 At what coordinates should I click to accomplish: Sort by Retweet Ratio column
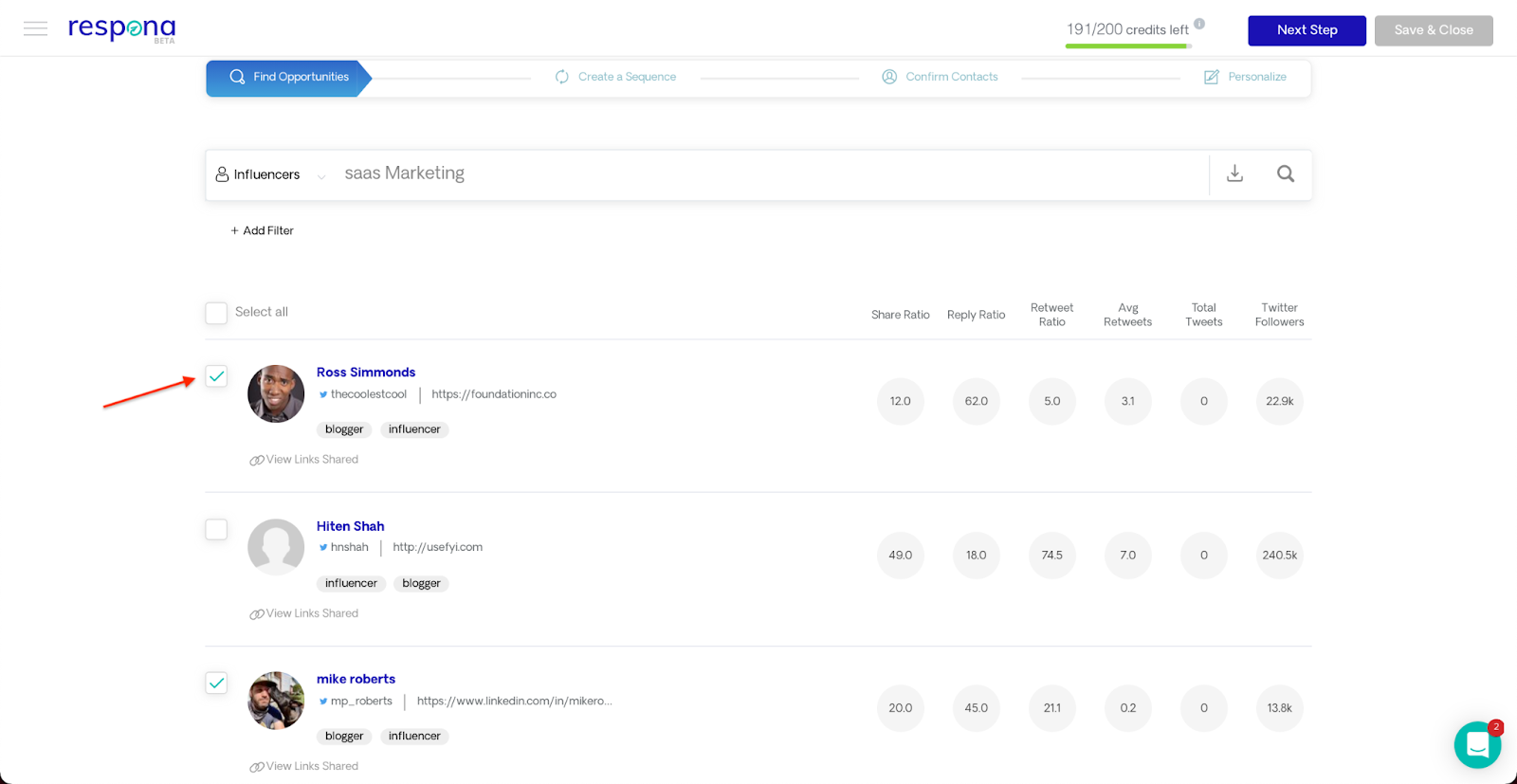pyautogui.click(x=1052, y=315)
